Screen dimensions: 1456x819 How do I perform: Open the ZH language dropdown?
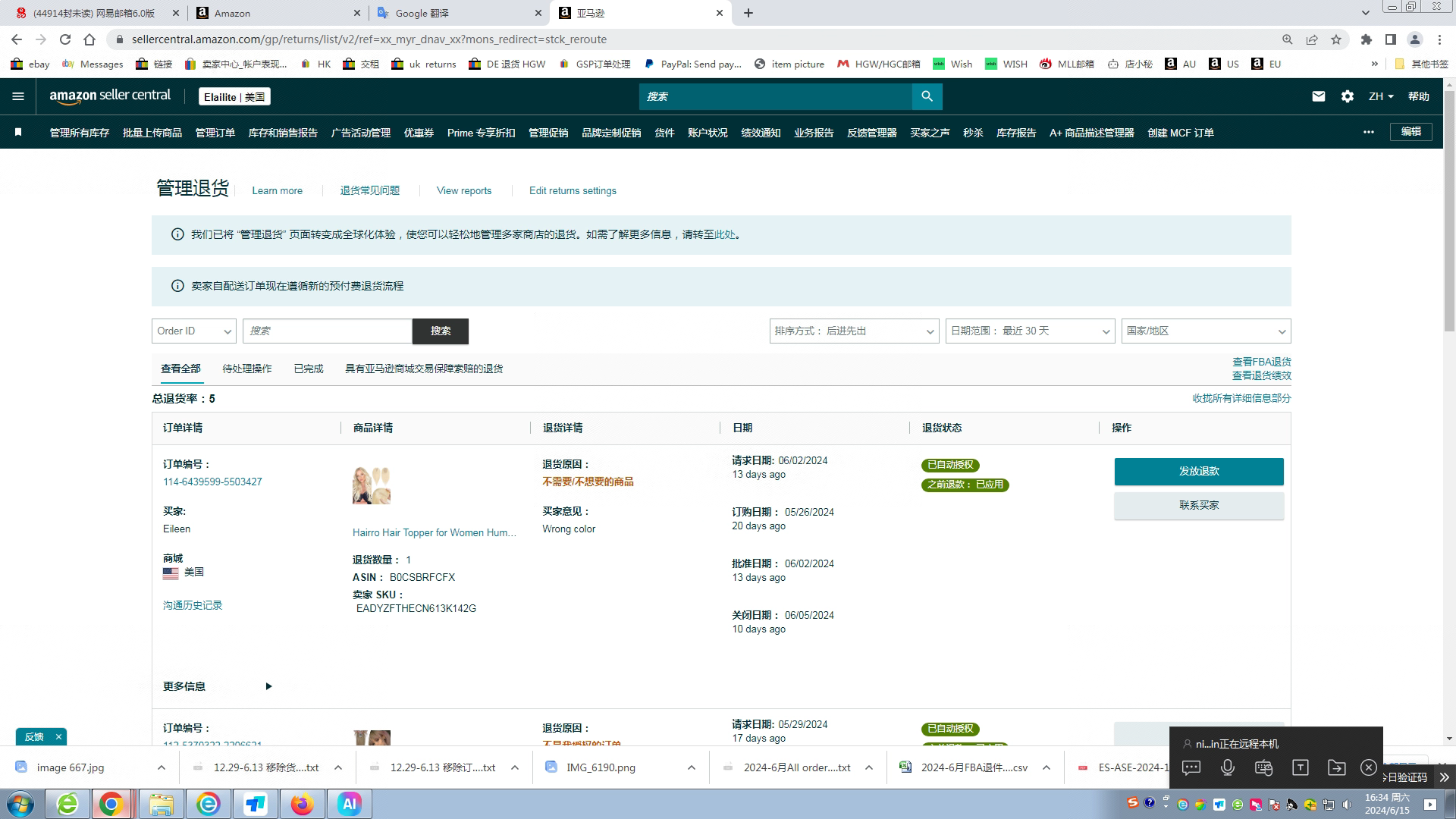tap(1381, 96)
